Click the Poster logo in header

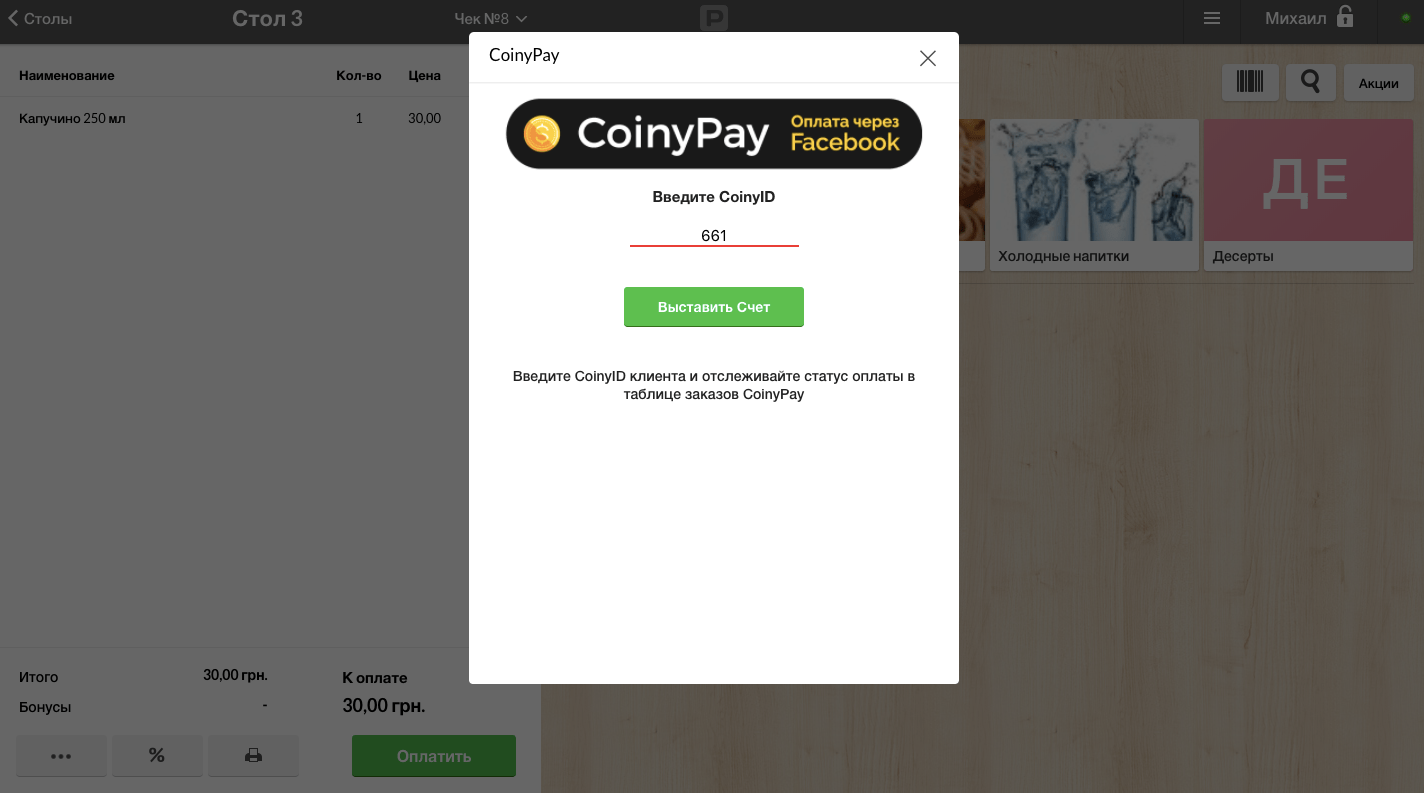tap(714, 17)
